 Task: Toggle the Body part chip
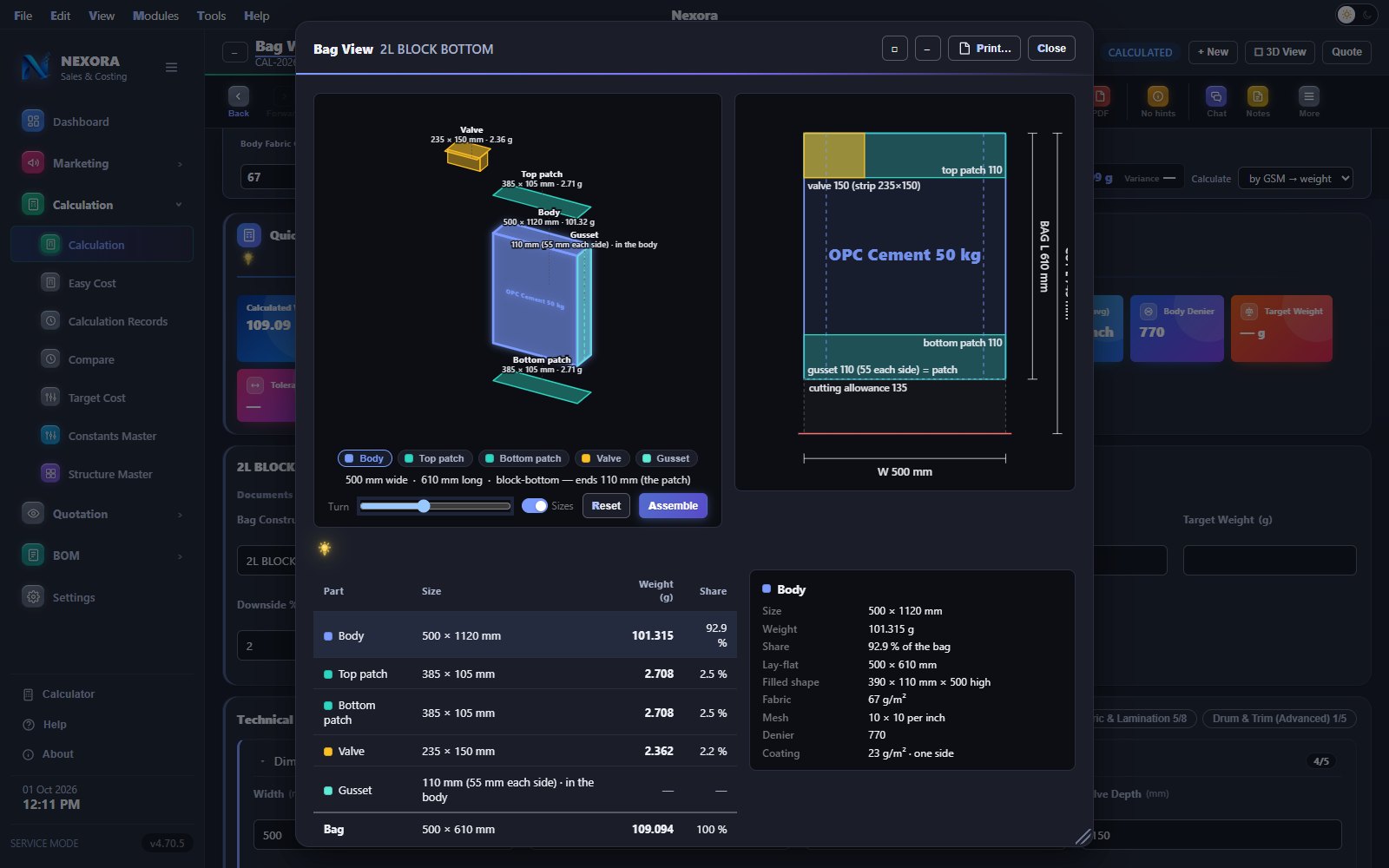365,458
